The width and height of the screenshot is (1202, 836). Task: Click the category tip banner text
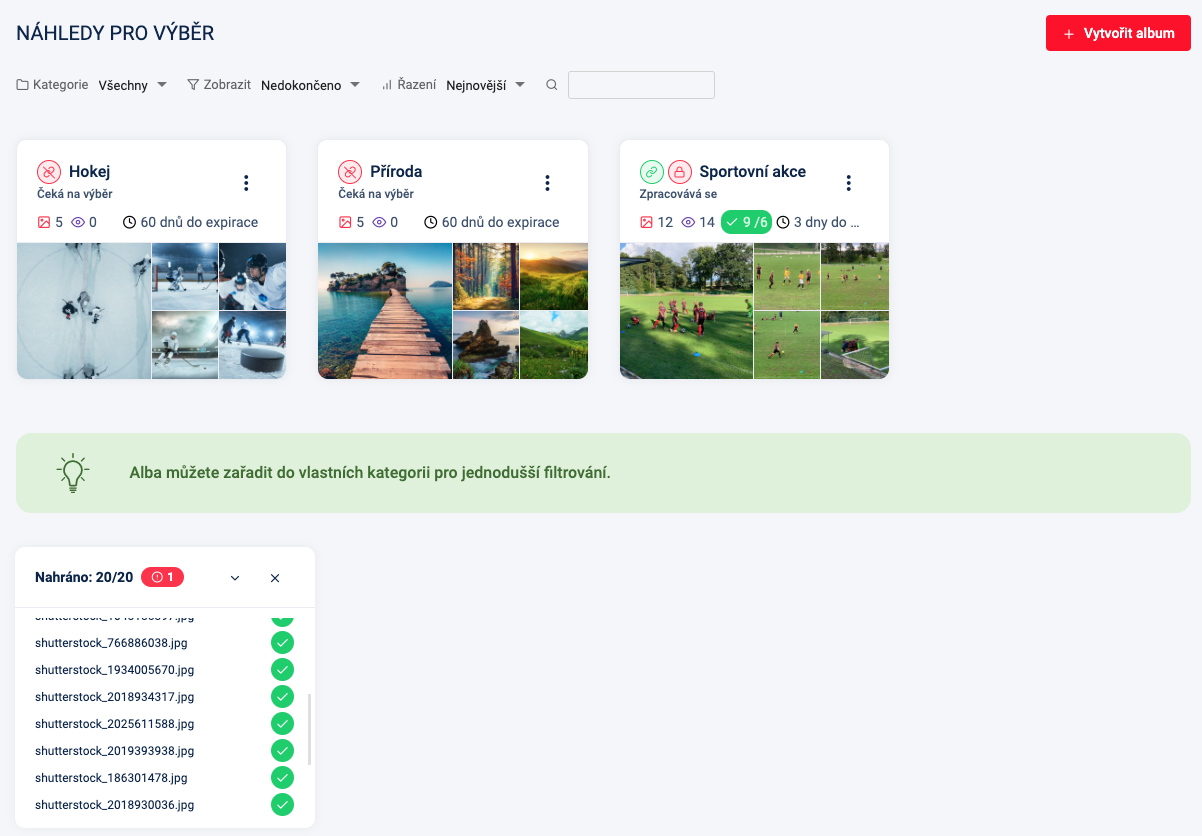click(370, 473)
